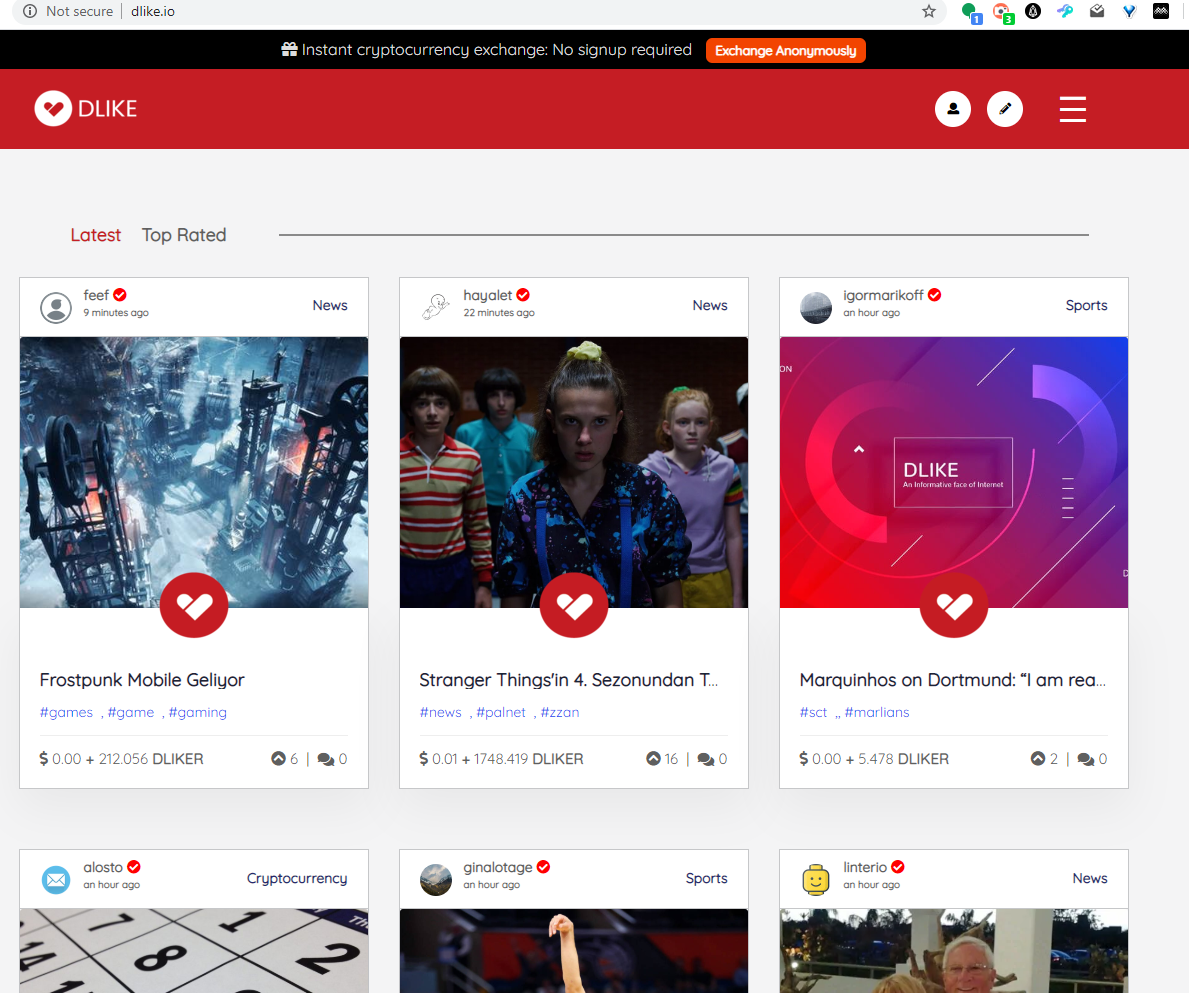This screenshot has width=1189, height=993.
Task: Click the #news hashtag
Action: (441, 713)
